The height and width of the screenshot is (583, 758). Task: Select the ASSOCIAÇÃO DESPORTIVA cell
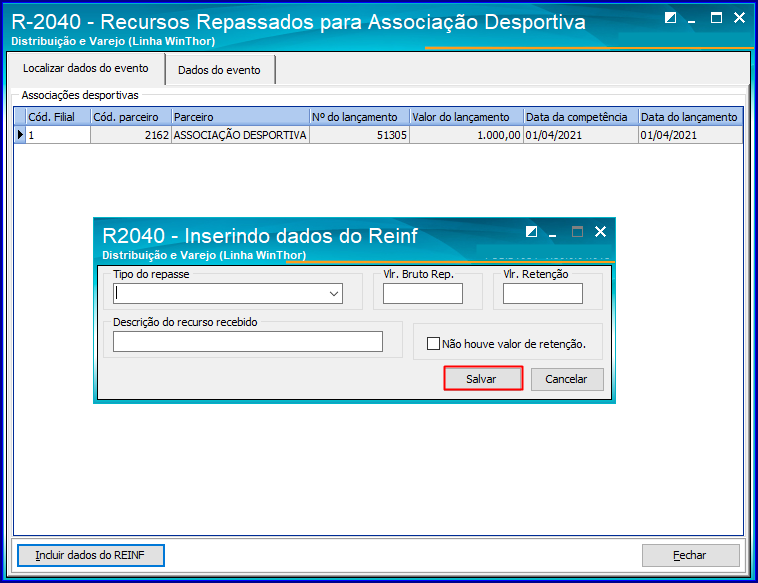coord(240,135)
